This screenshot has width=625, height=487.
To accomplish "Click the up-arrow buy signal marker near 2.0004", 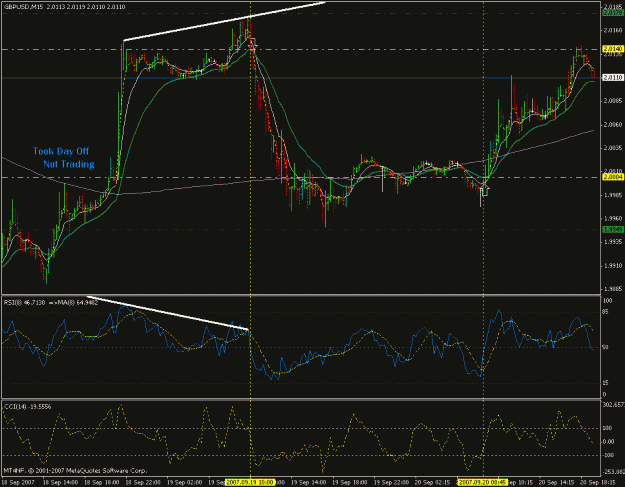I will point(485,191).
